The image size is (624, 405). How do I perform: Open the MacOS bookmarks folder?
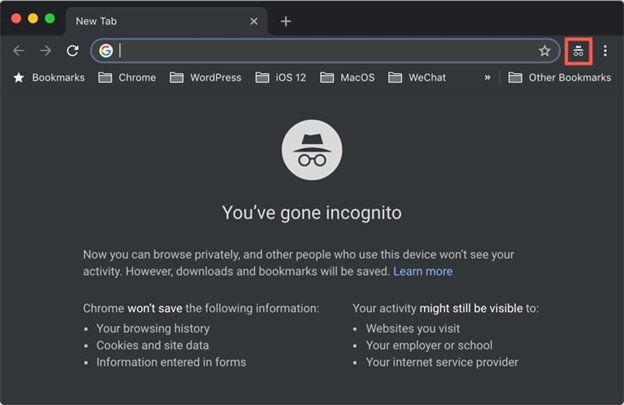tap(347, 78)
